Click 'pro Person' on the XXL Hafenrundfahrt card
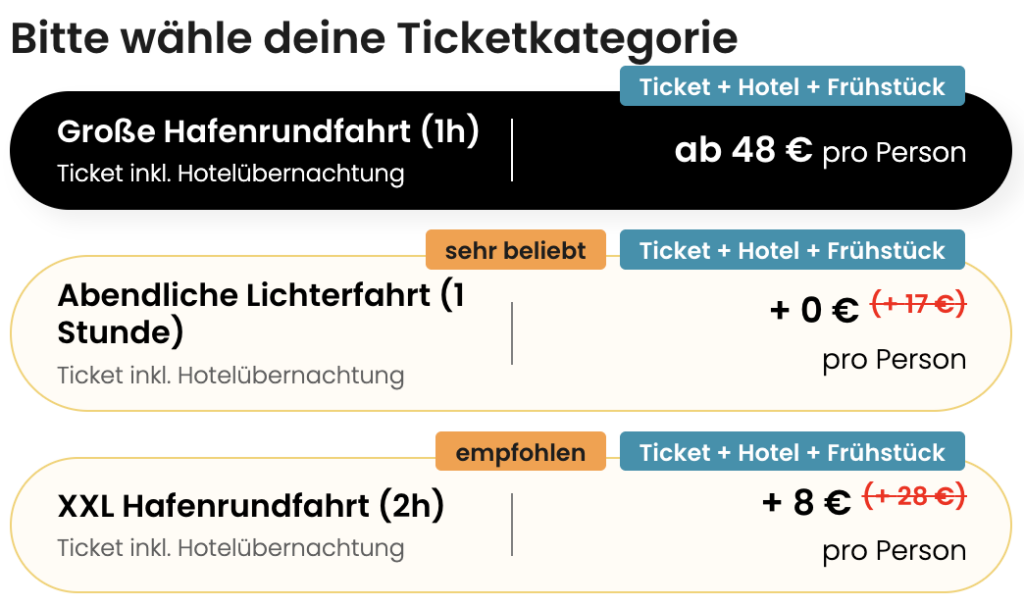 pyautogui.click(x=893, y=551)
